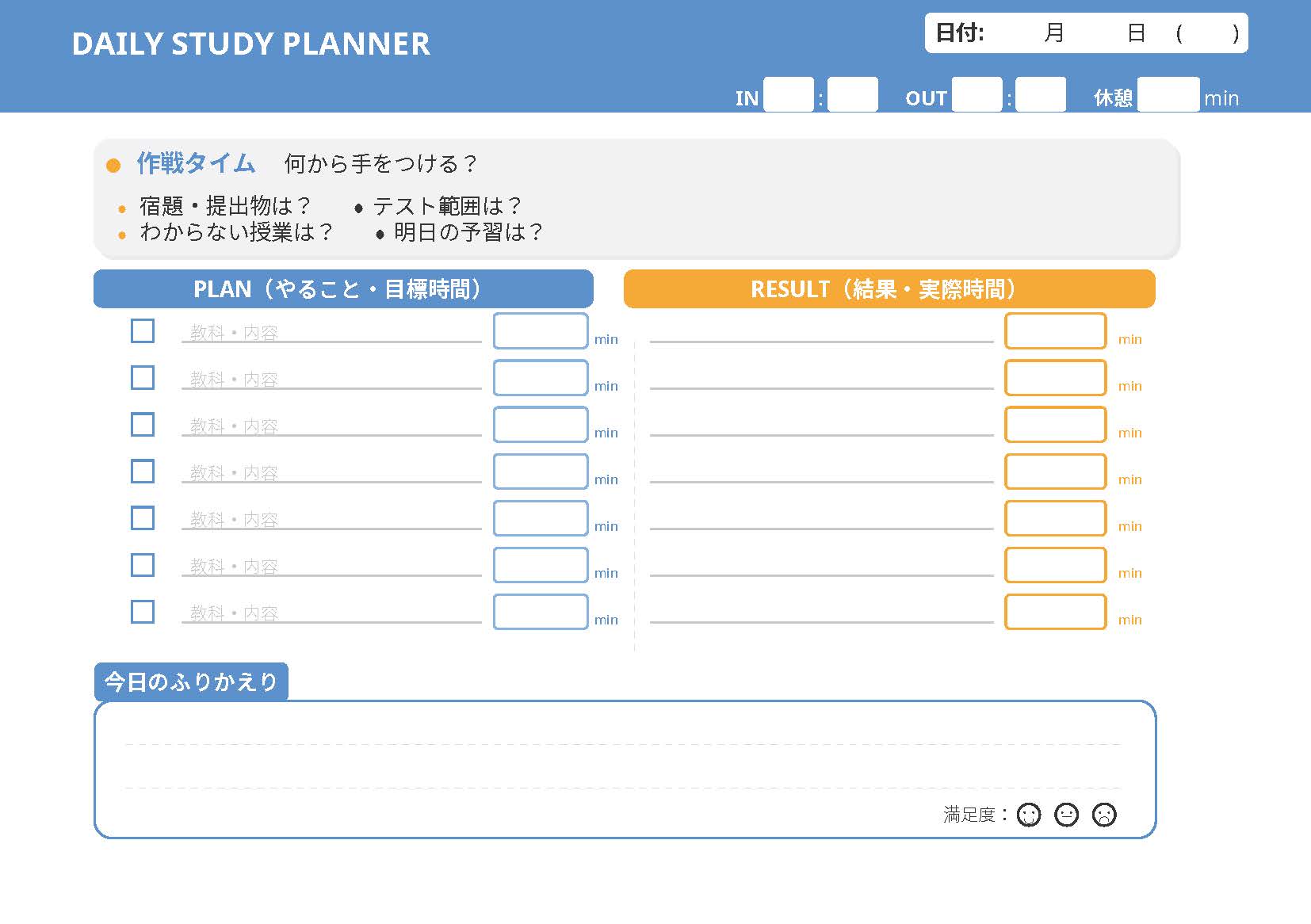Click the bullet next to 宿題・提出物は？
Screen dimensions: 1311x924
pyautogui.click(x=121, y=207)
